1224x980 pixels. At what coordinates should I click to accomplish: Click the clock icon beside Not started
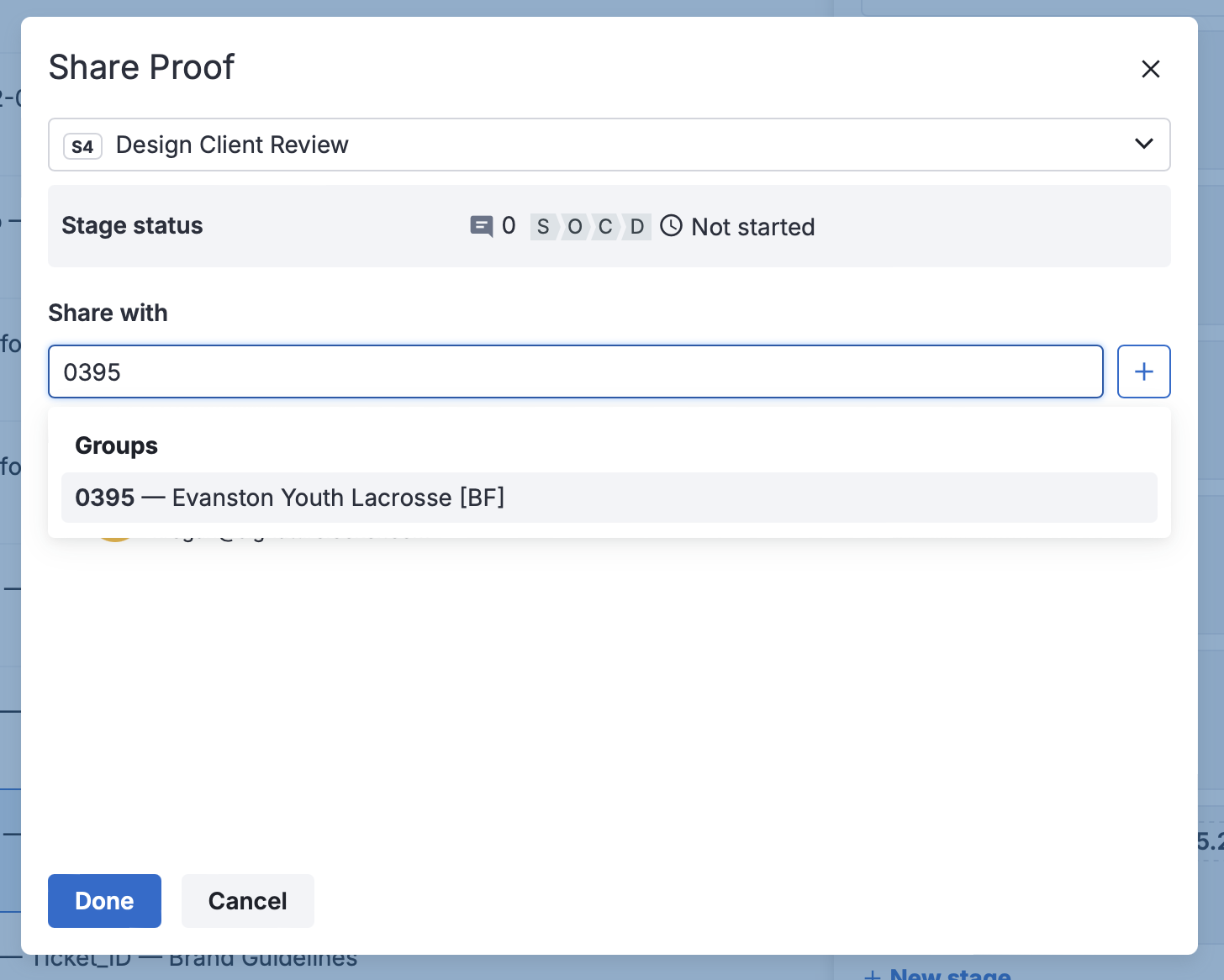pos(671,226)
